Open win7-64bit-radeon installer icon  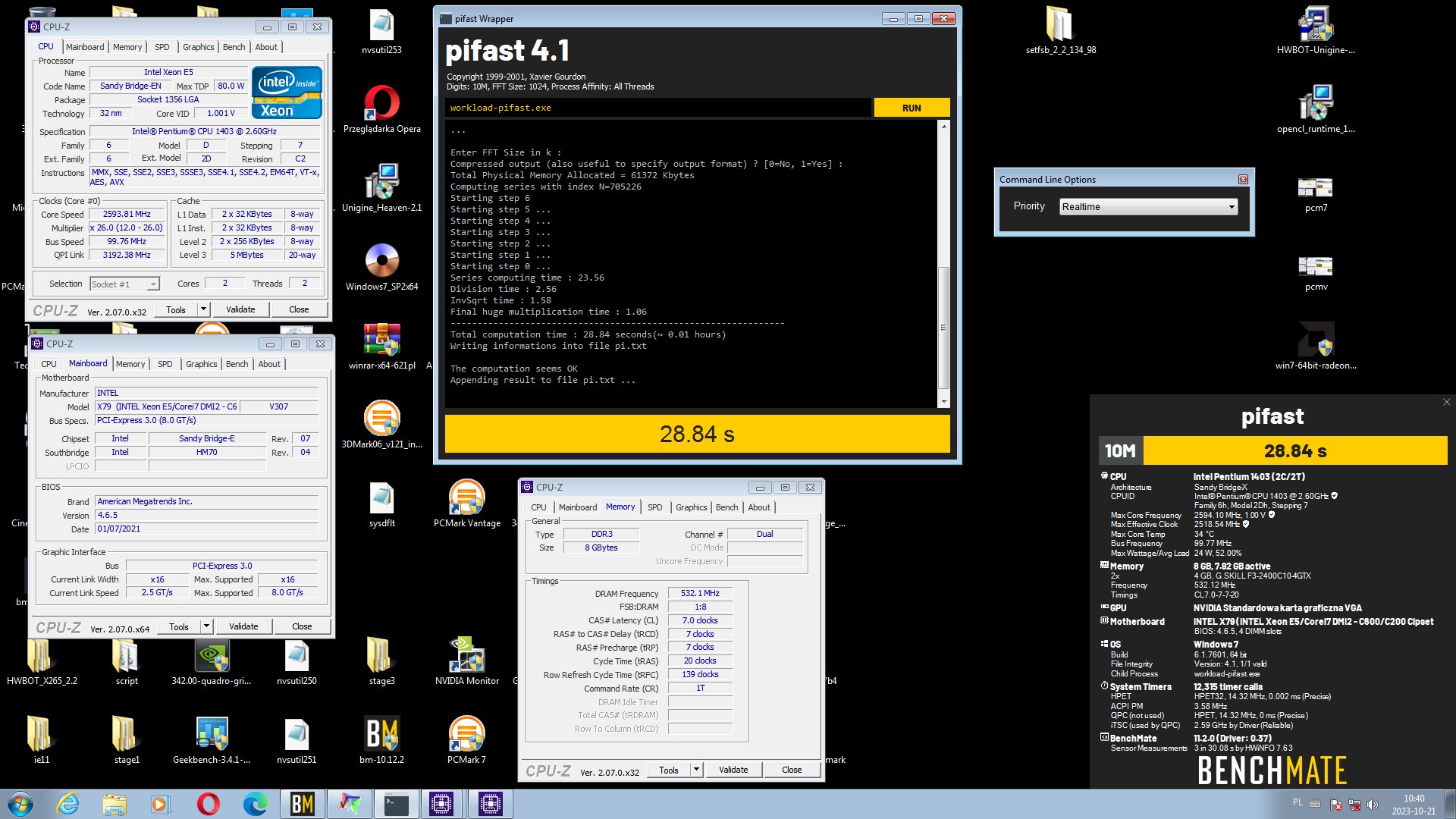1316,347
